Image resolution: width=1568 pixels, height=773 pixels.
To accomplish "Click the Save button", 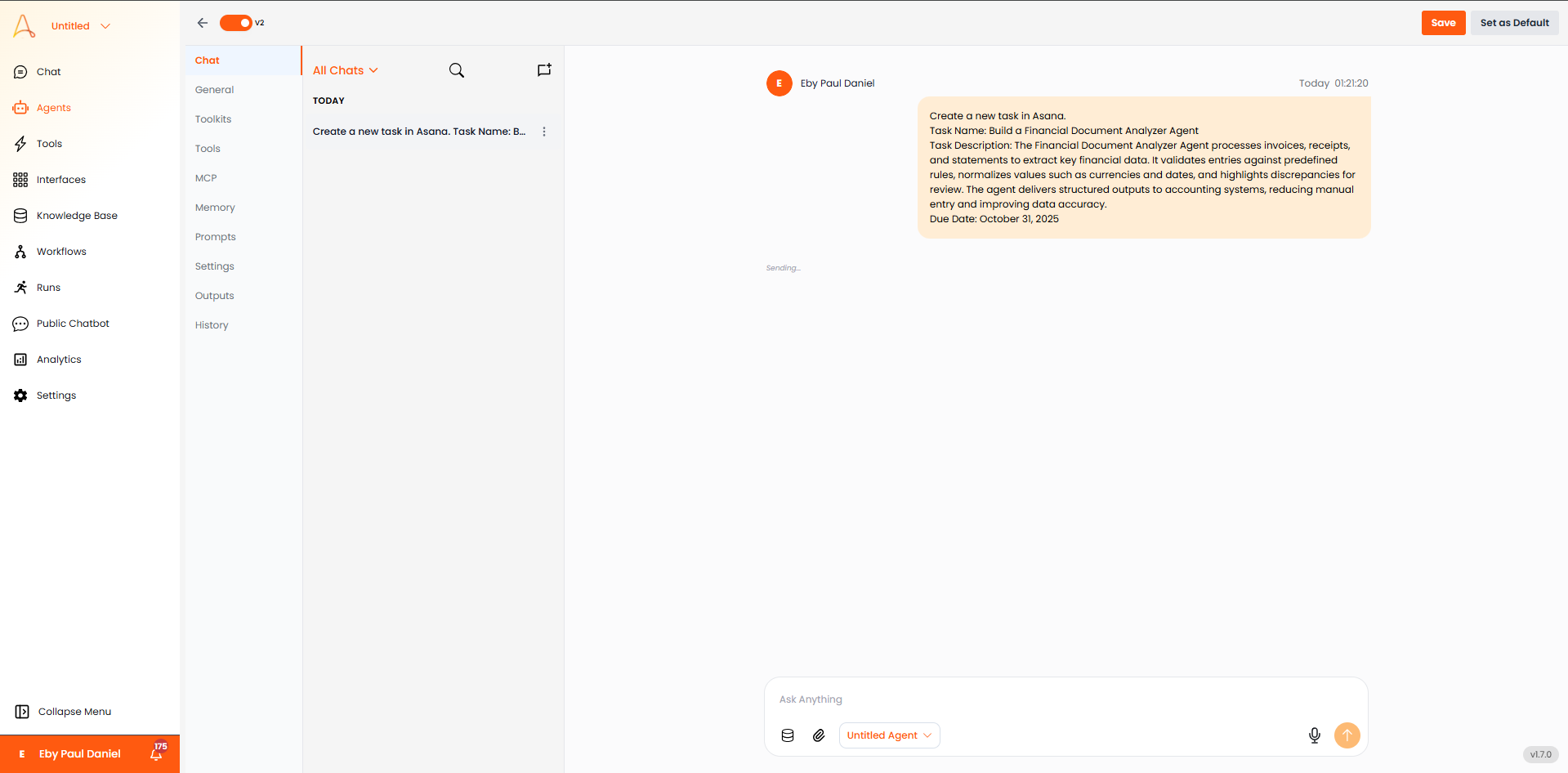I will [1442, 23].
